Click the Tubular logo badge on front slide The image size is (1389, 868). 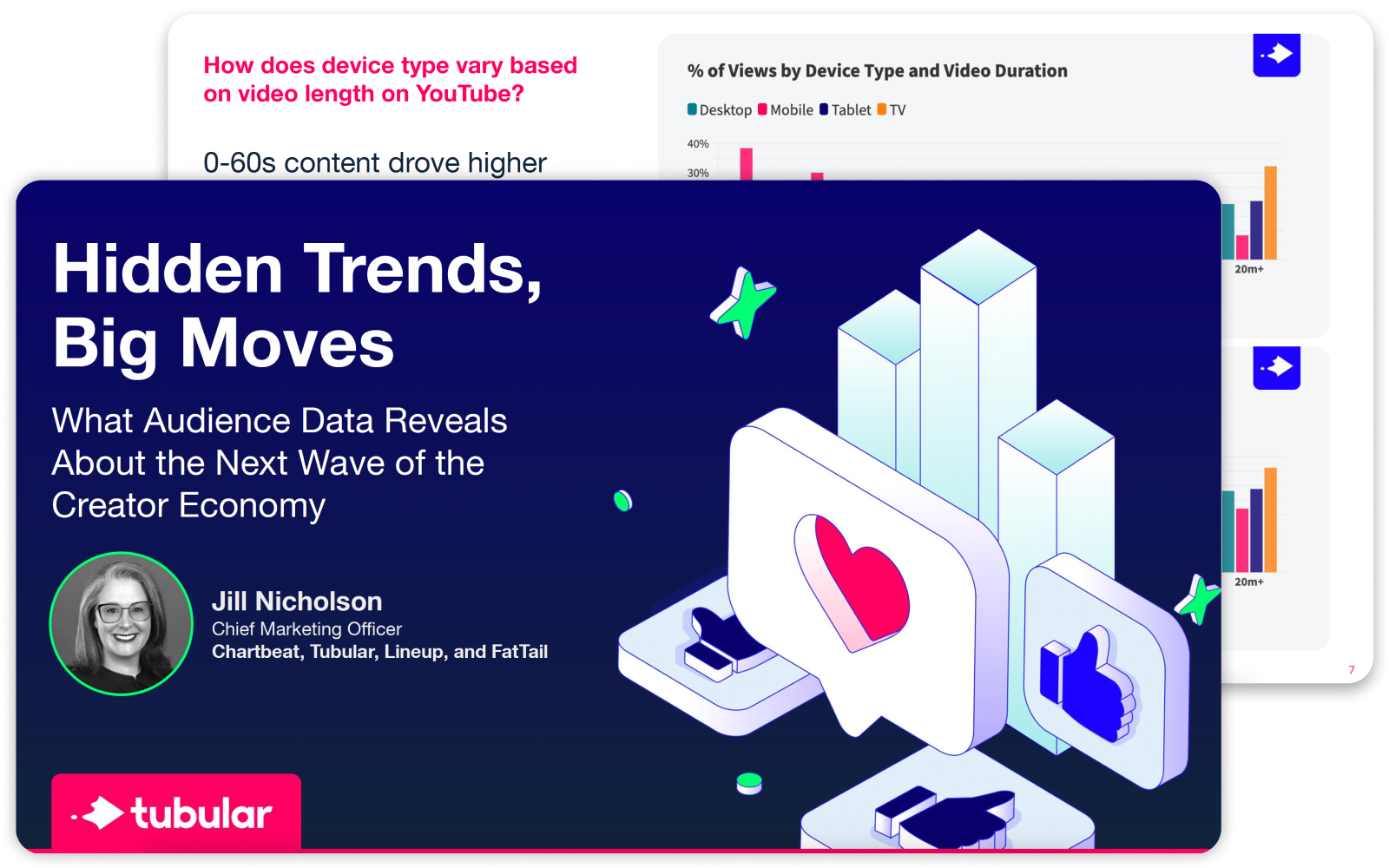(x=176, y=812)
